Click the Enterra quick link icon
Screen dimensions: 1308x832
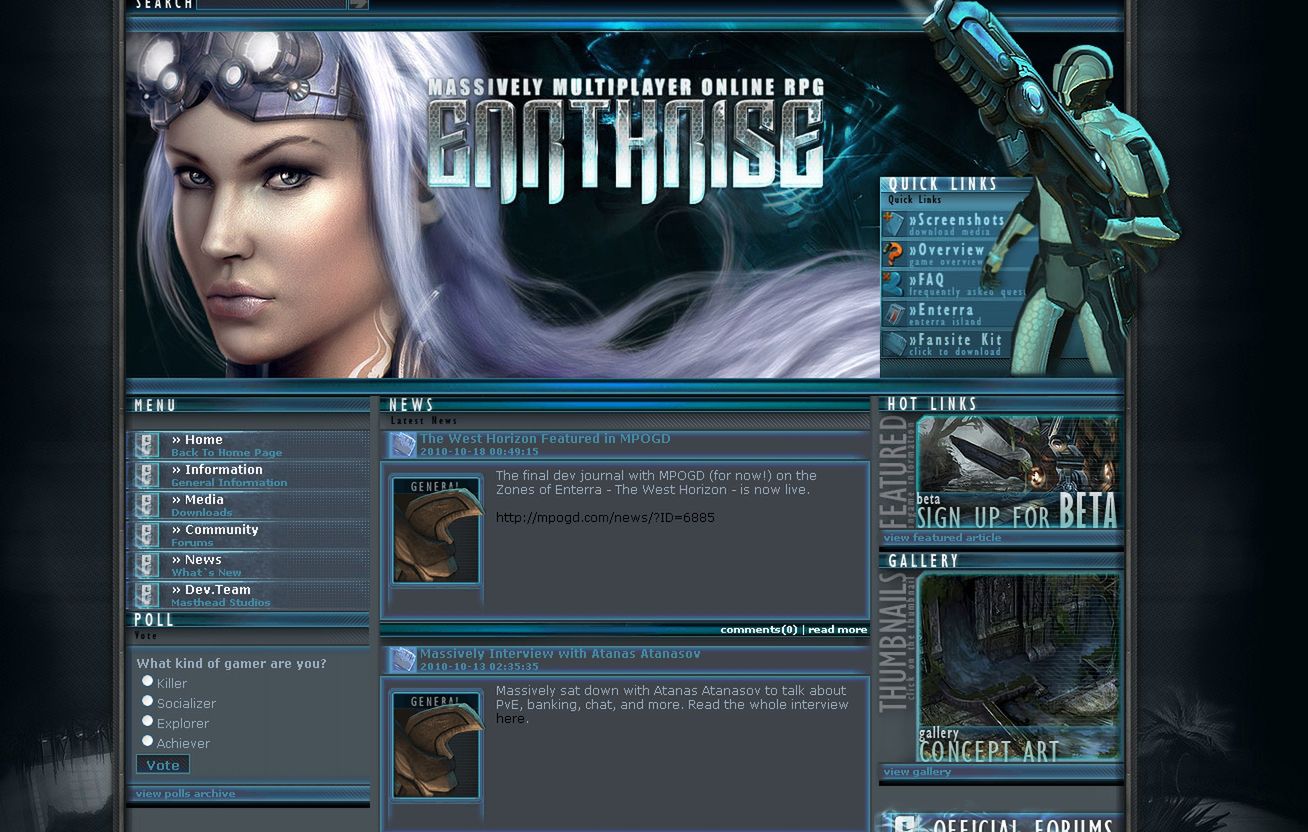(x=893, y=314)
